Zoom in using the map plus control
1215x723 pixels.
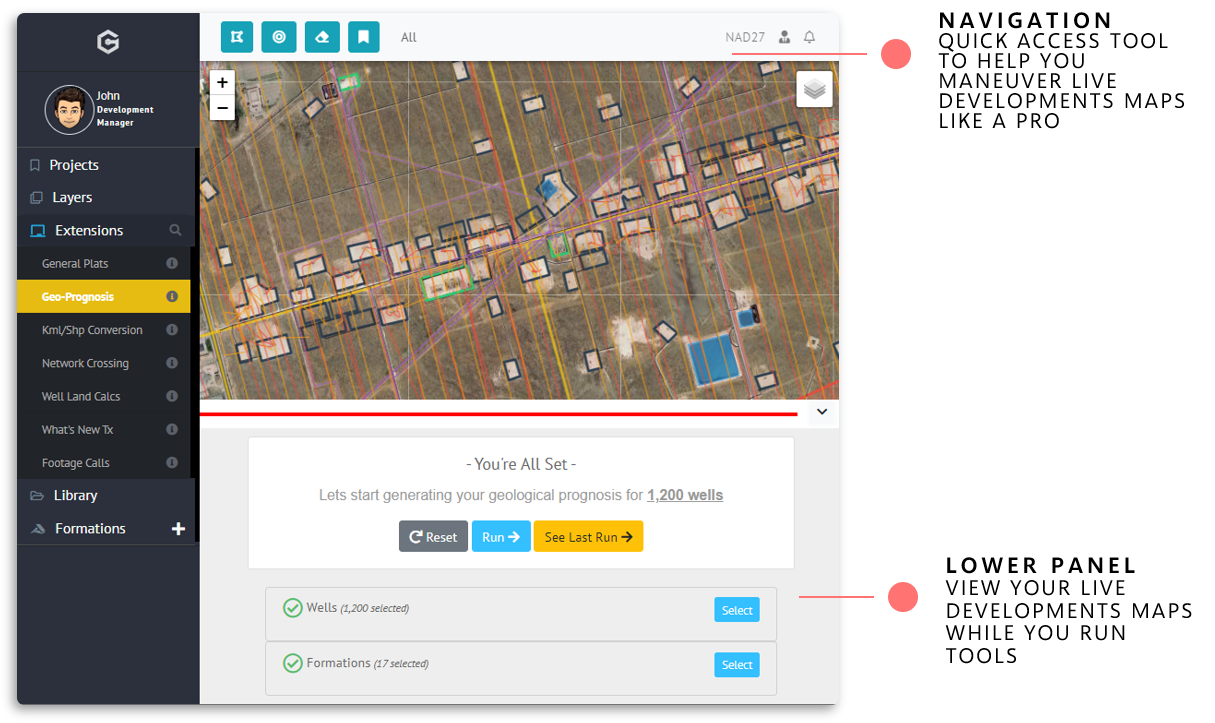[221, 82]
